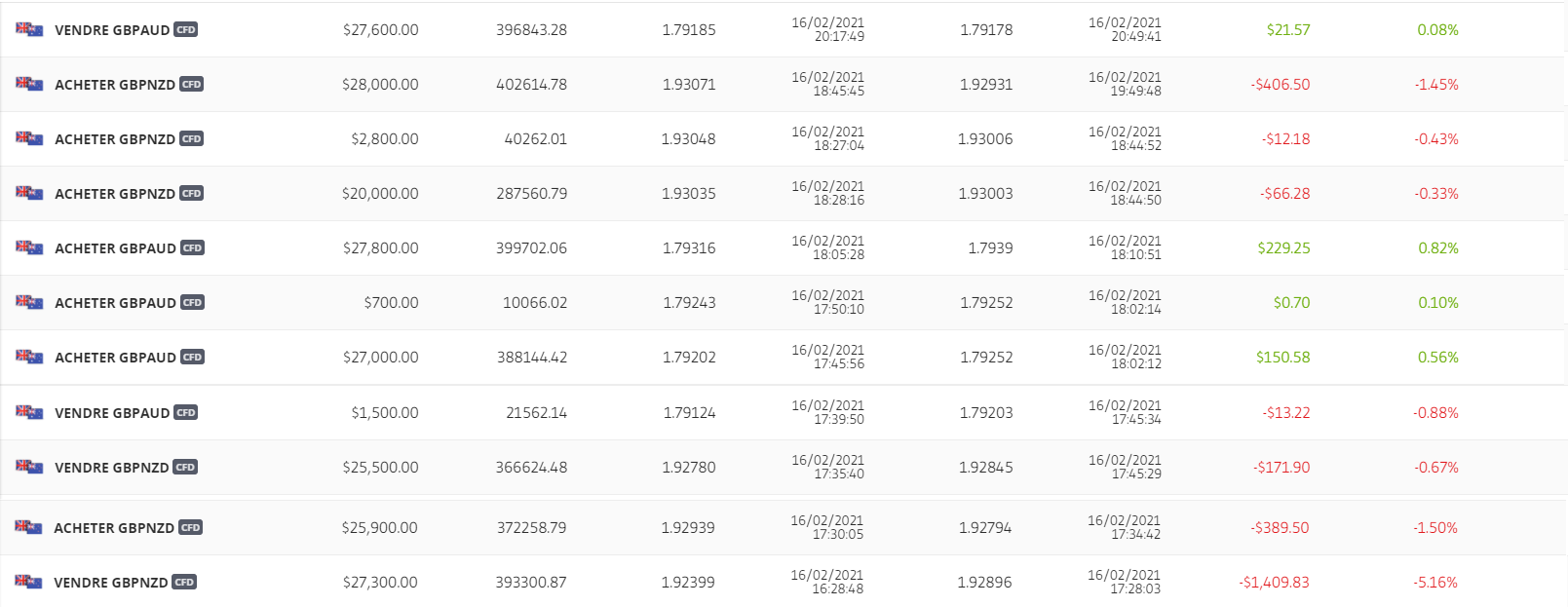Screen dimensions: 1568x607
Task: Click the close rate 1.7939 value
Action: pyautogui.click(x=990, y=248)
